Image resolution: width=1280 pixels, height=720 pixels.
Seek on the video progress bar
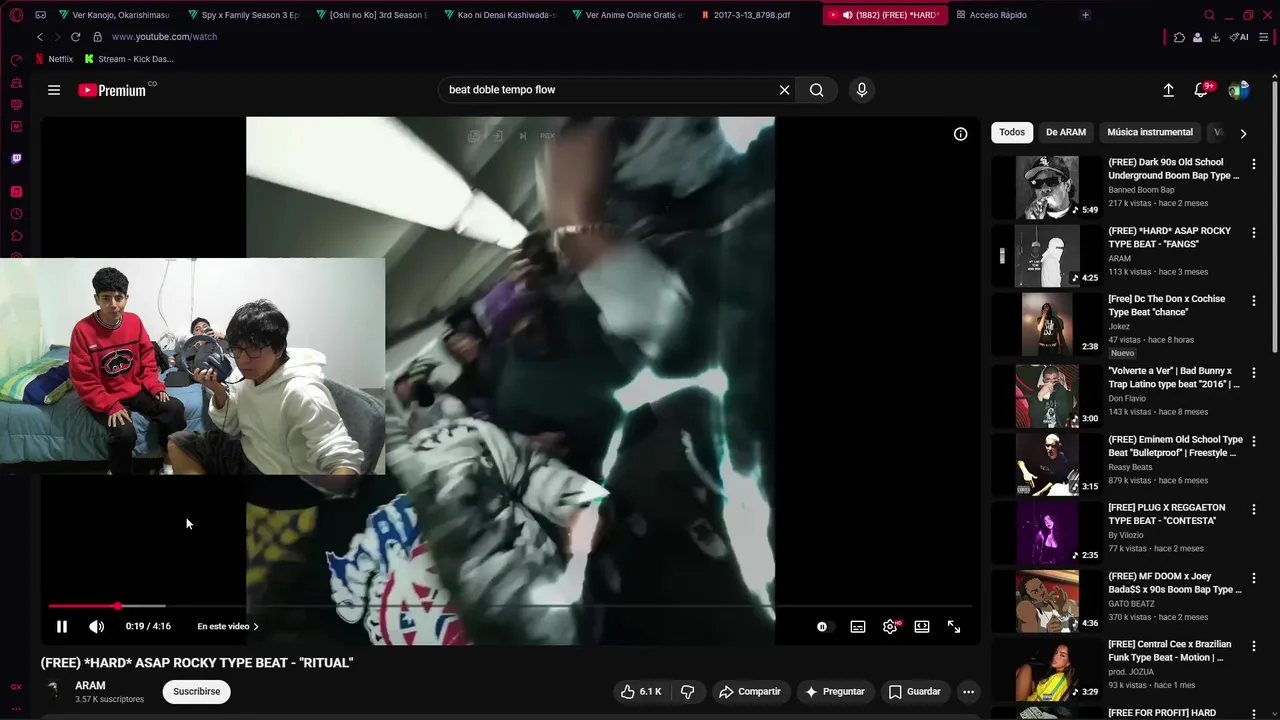point(510,606)
